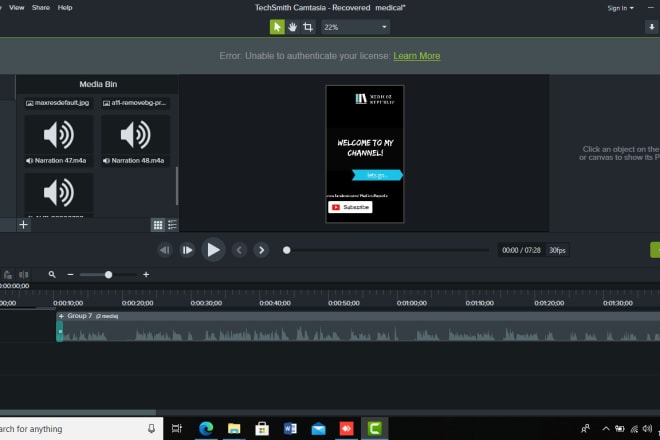Viewport: 660px width, 440px height.
Task: Click the 00:00 / 07:28 time display
Action: 521,250
